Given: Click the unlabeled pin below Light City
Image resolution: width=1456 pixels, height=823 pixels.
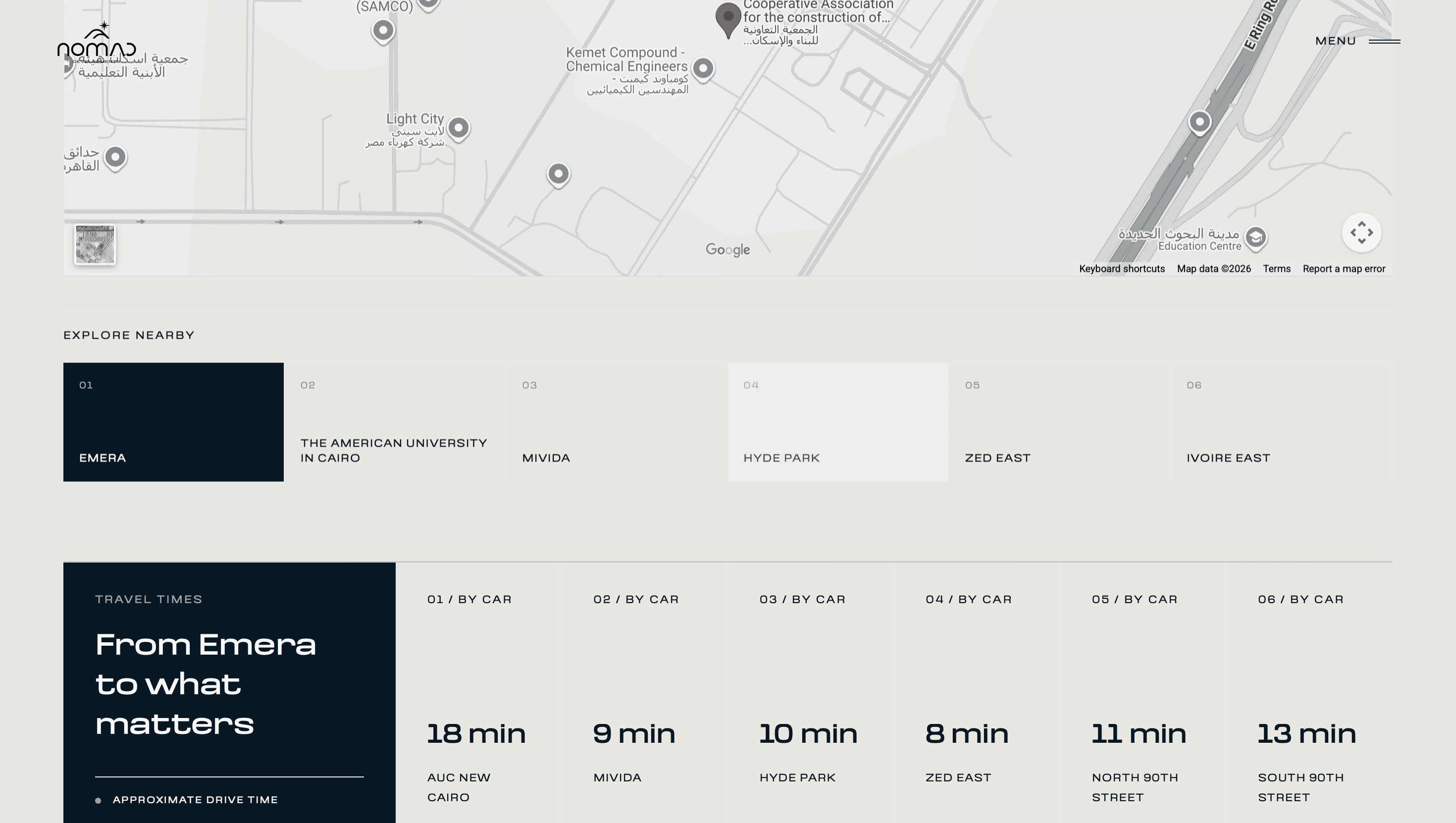Looking at the screenshot, I should (558, 174).
